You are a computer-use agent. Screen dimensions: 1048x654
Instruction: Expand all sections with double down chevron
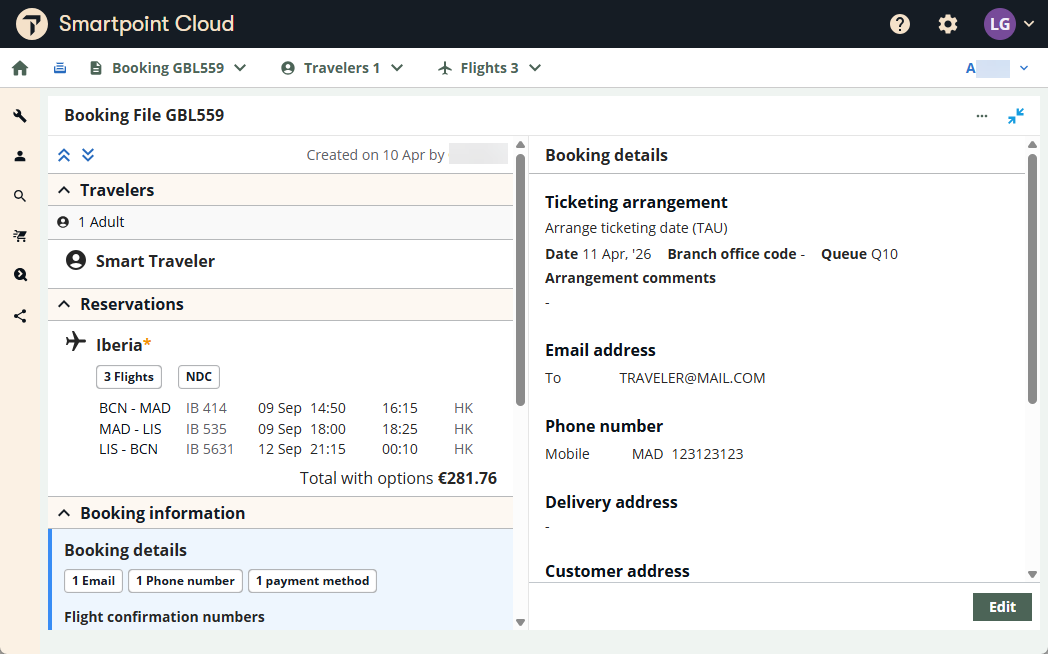coord(88,155)
